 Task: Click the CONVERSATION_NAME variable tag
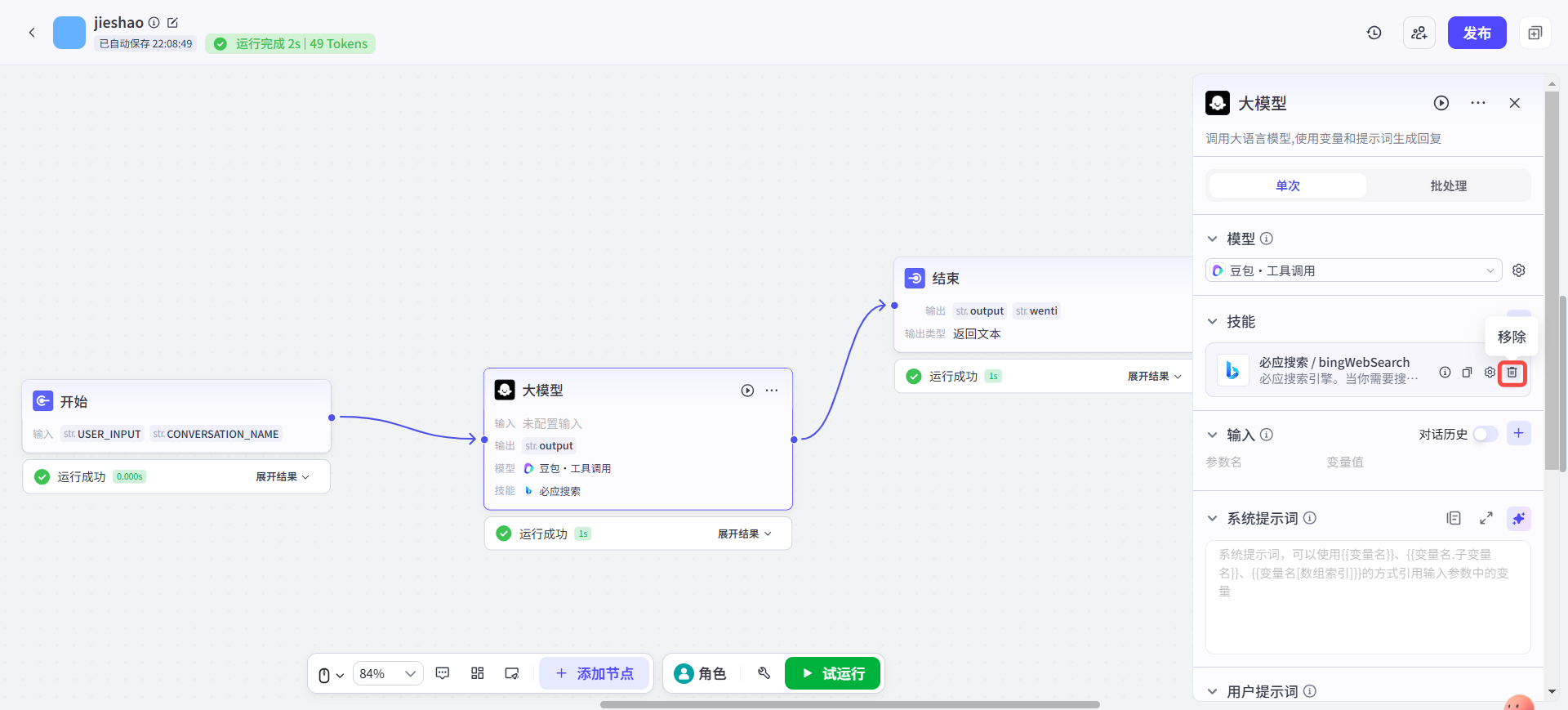[x=216, y=434]
